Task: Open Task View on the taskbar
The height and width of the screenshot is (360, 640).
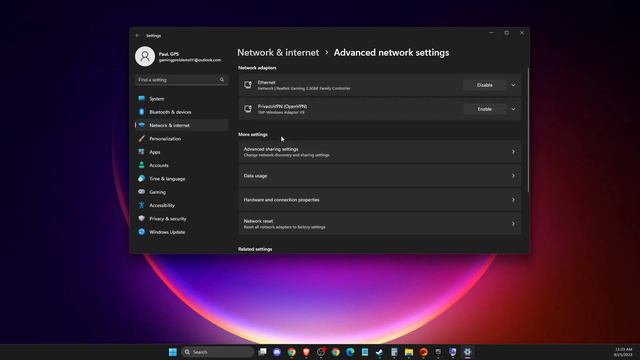Action: click(x=262, y=352)
